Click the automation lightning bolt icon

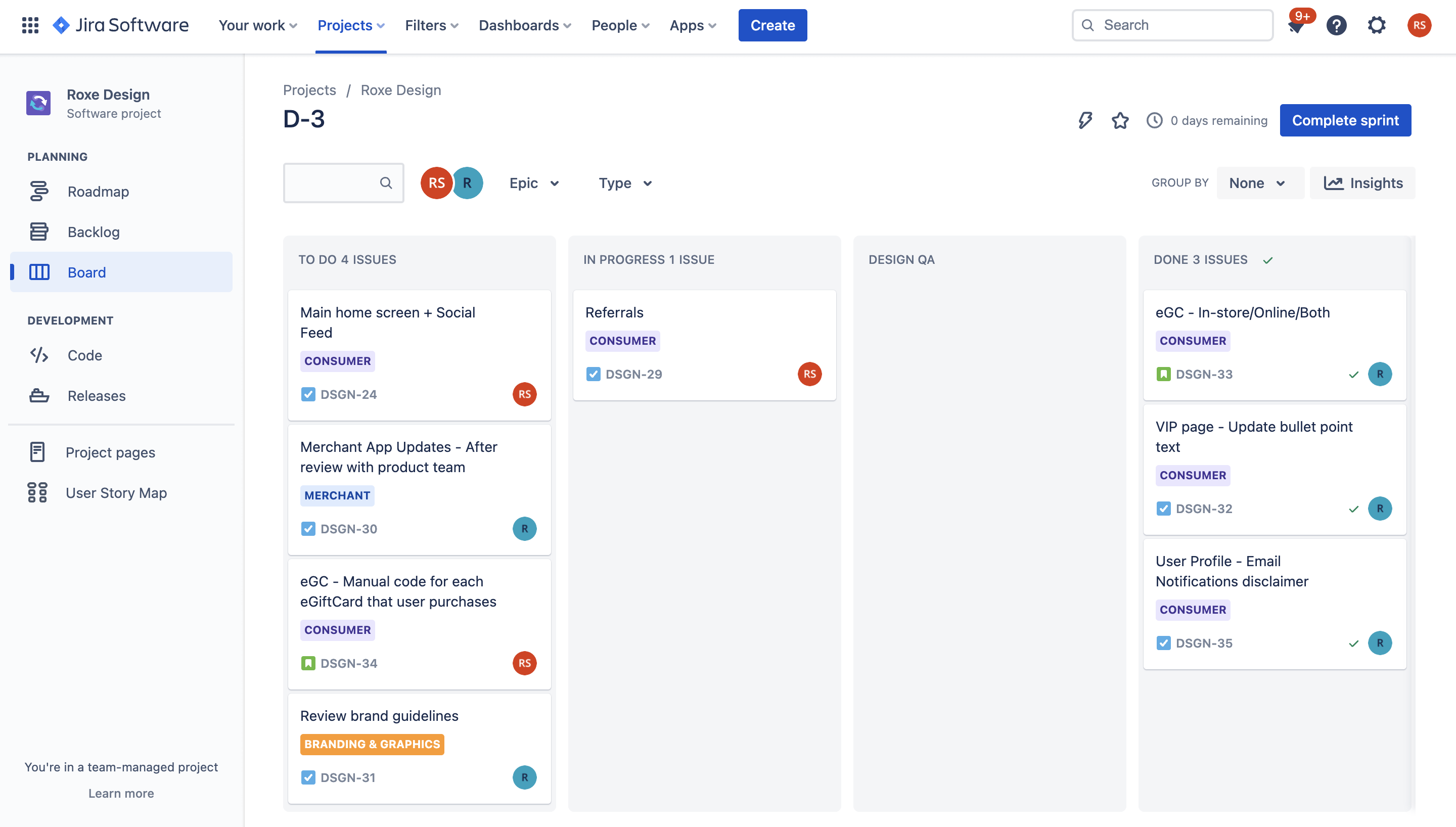1085,120
